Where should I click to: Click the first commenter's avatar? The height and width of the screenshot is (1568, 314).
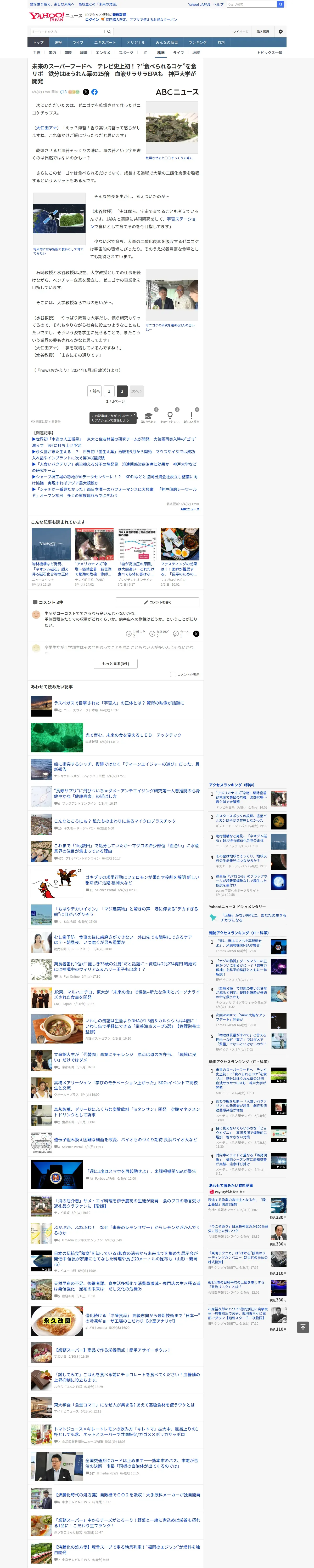point(36,615)
